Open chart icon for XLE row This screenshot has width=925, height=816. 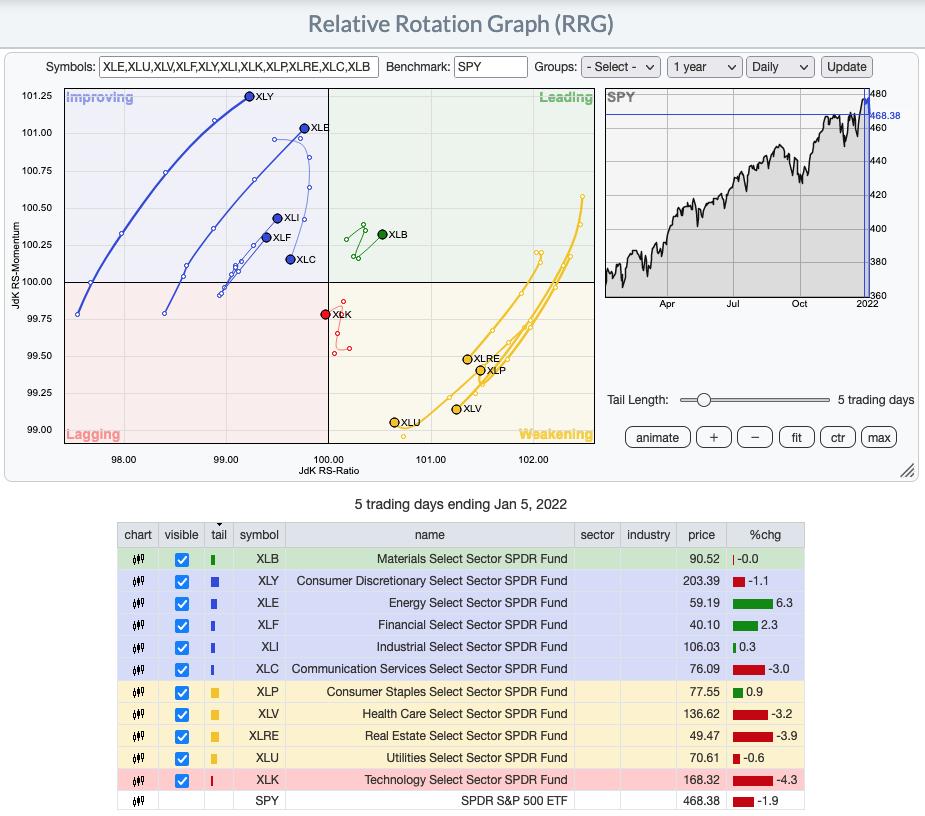pyautogui.click(x=138, y=603)
